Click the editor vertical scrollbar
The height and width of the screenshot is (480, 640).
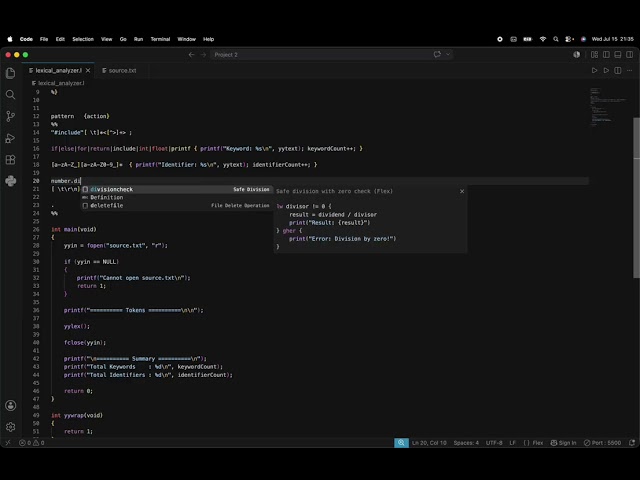coord(636,198)
